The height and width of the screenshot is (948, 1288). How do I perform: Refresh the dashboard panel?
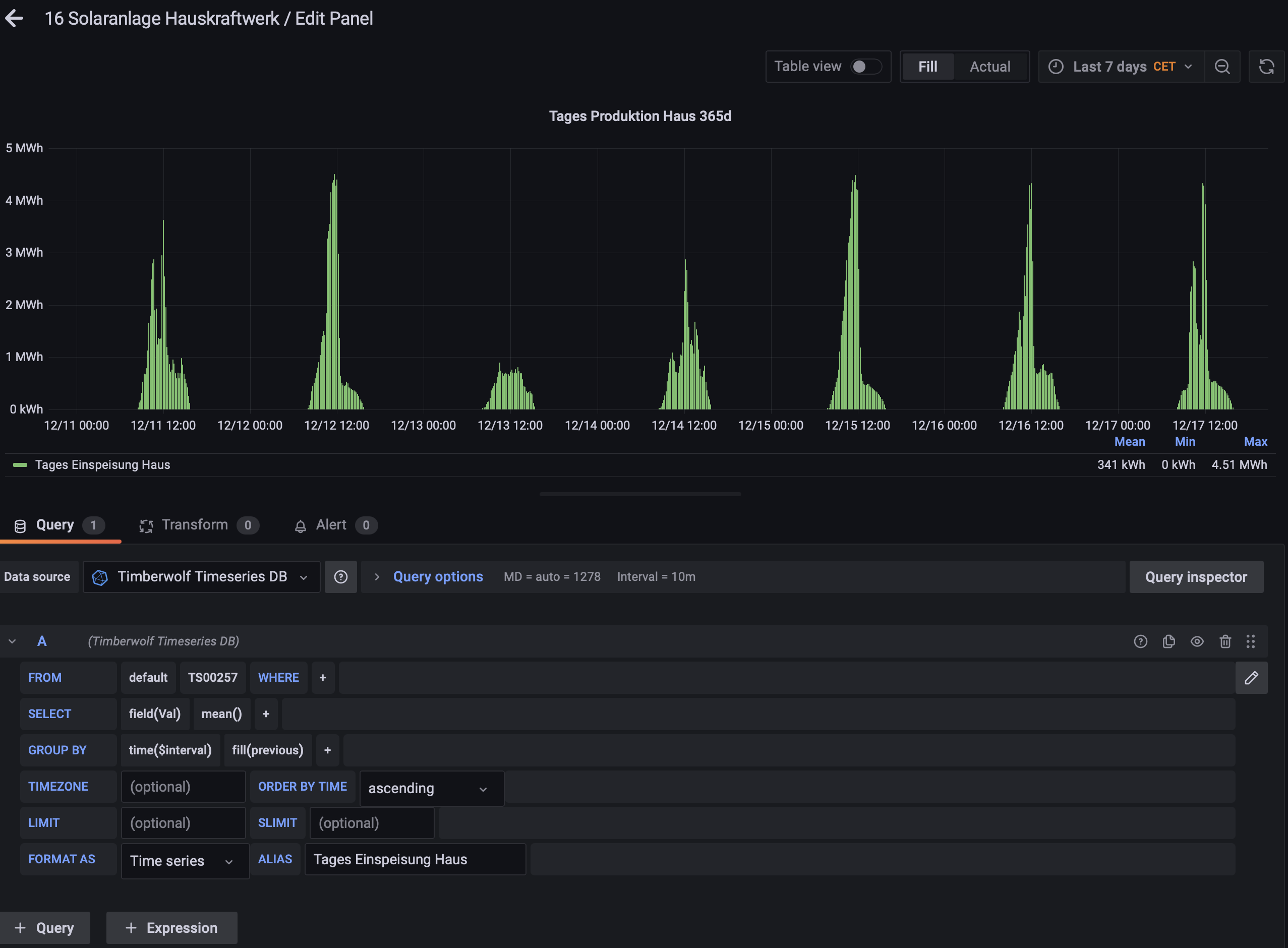(x=1266, y=67)
